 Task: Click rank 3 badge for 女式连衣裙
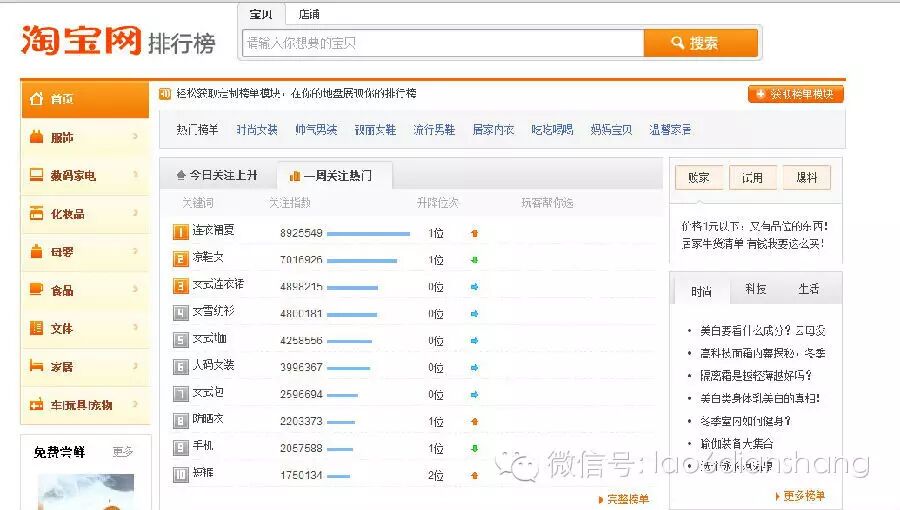(180, 286)
